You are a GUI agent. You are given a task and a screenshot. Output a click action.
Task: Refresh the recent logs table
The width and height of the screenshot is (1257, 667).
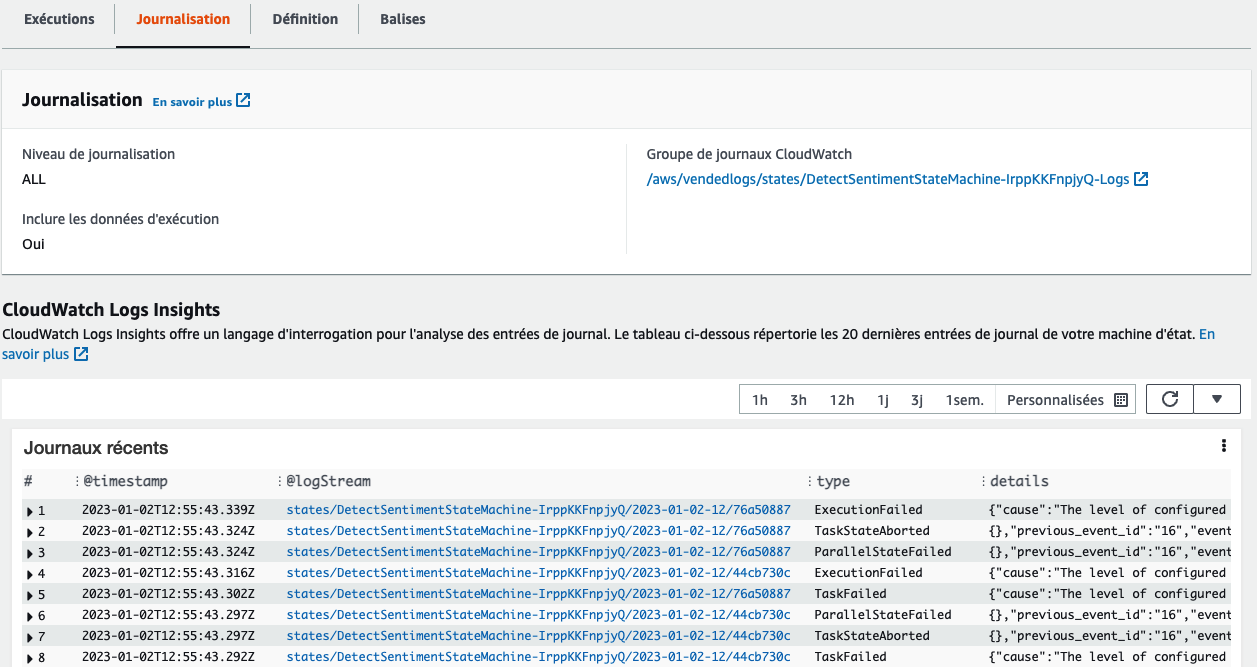pos(1170,399)
